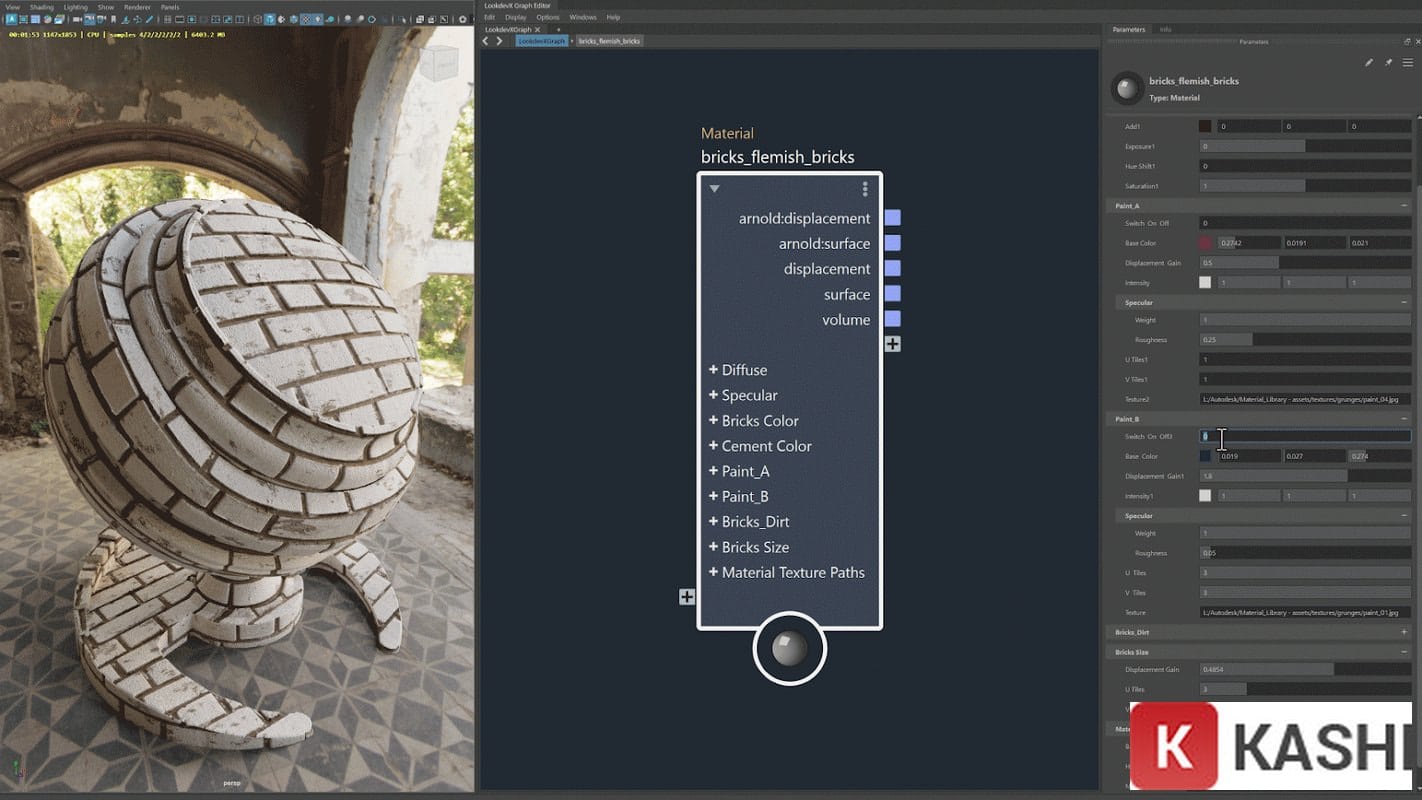Screen dimensions: 1422x800
Task: Add an output port with plus icon below volume
Action: (x=892, y=344)
